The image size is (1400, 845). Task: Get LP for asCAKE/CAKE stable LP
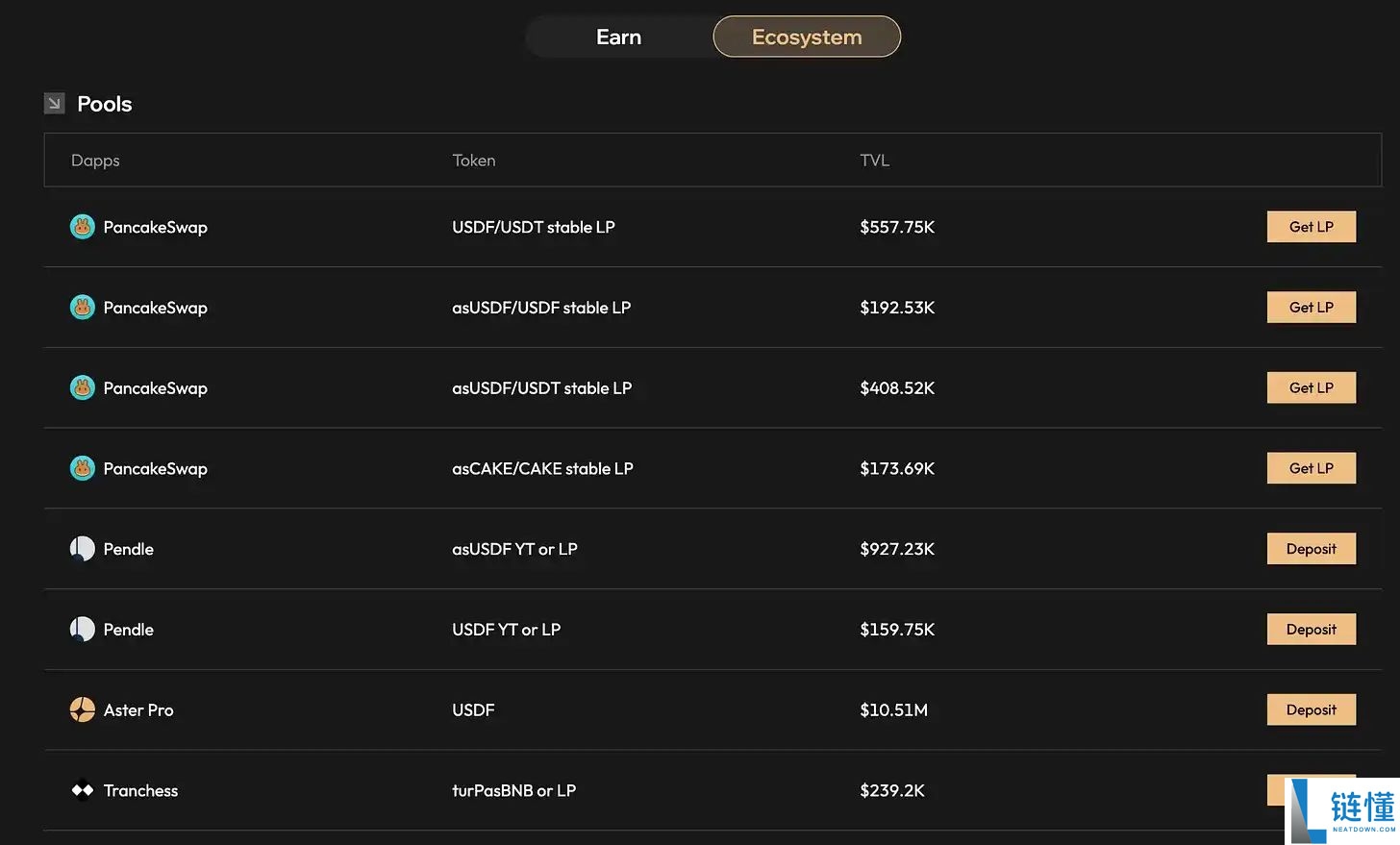point(1312,468)
